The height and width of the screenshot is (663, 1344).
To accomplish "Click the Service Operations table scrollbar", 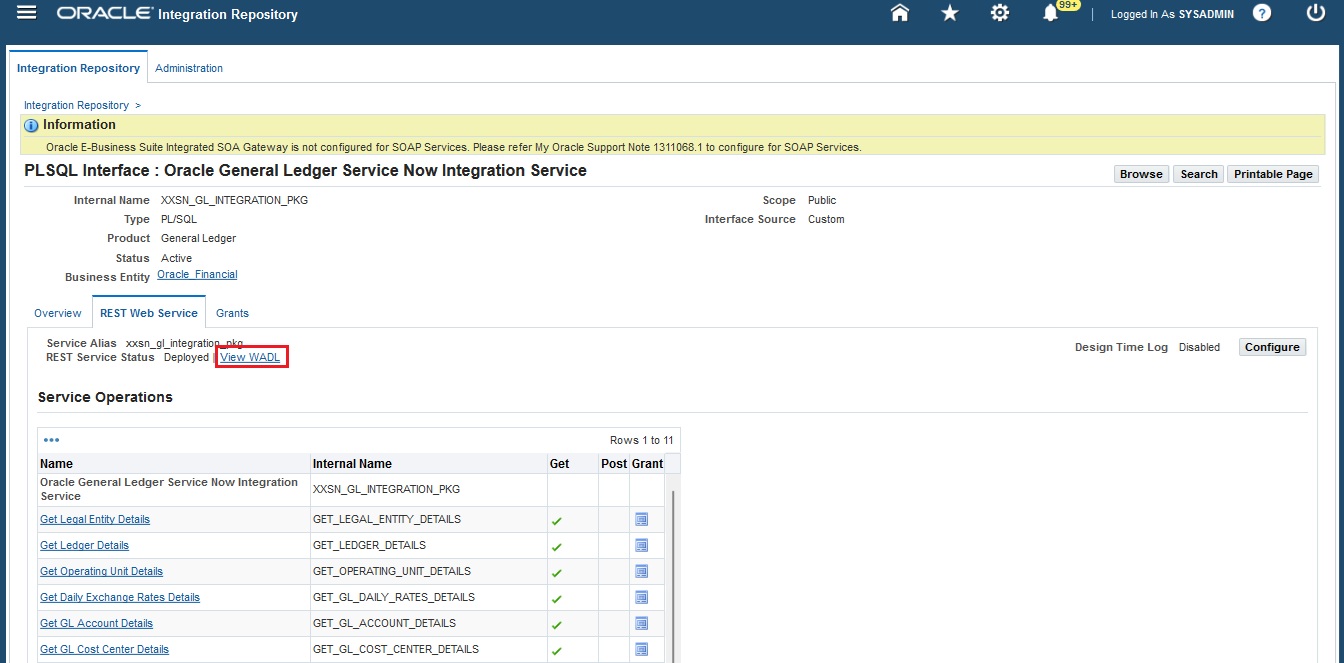I will click(673, 575).
